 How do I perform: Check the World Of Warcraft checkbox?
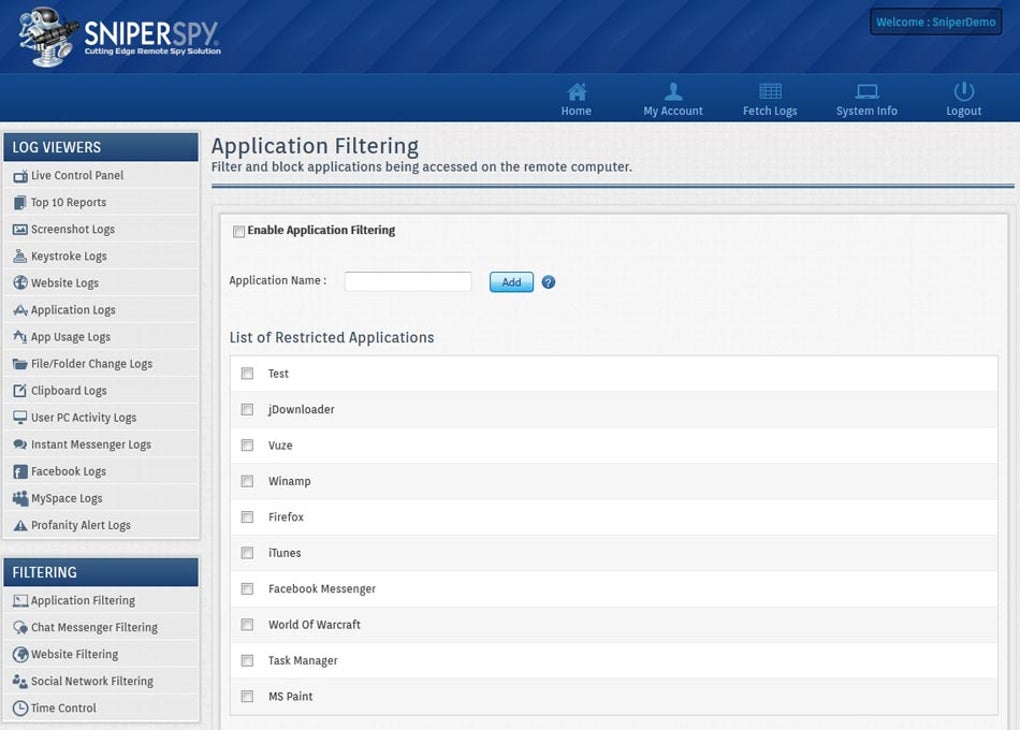247,625
